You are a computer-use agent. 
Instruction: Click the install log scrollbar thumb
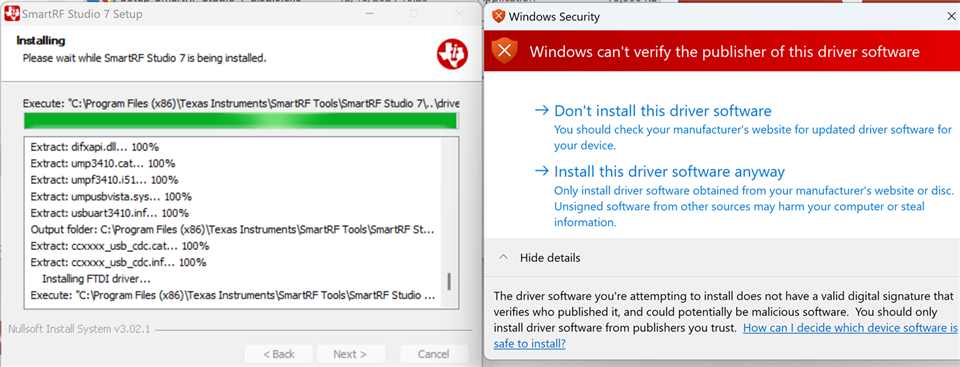coord(449,281)
